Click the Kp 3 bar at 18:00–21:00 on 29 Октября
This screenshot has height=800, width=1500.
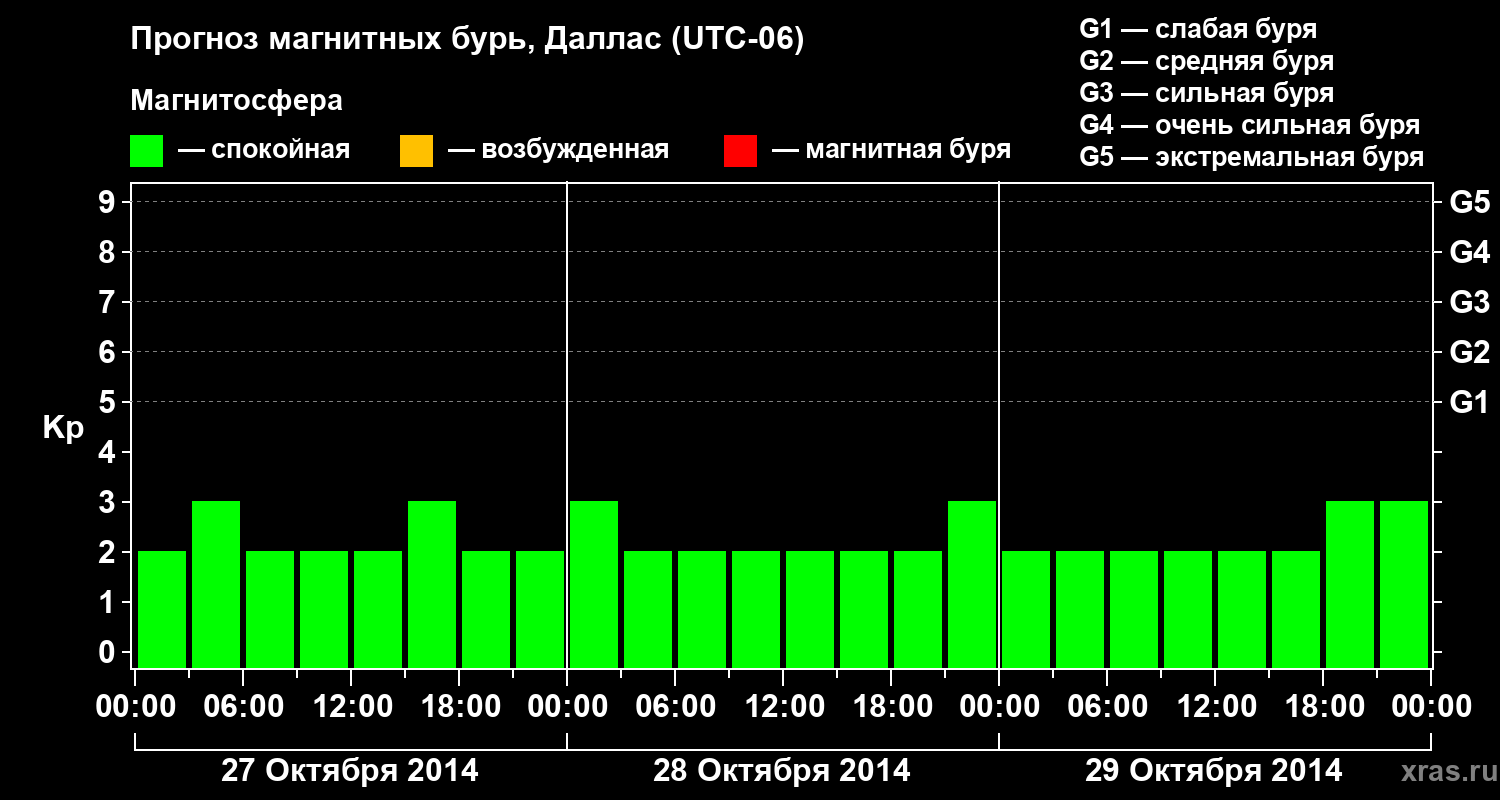click(1350, 584)
